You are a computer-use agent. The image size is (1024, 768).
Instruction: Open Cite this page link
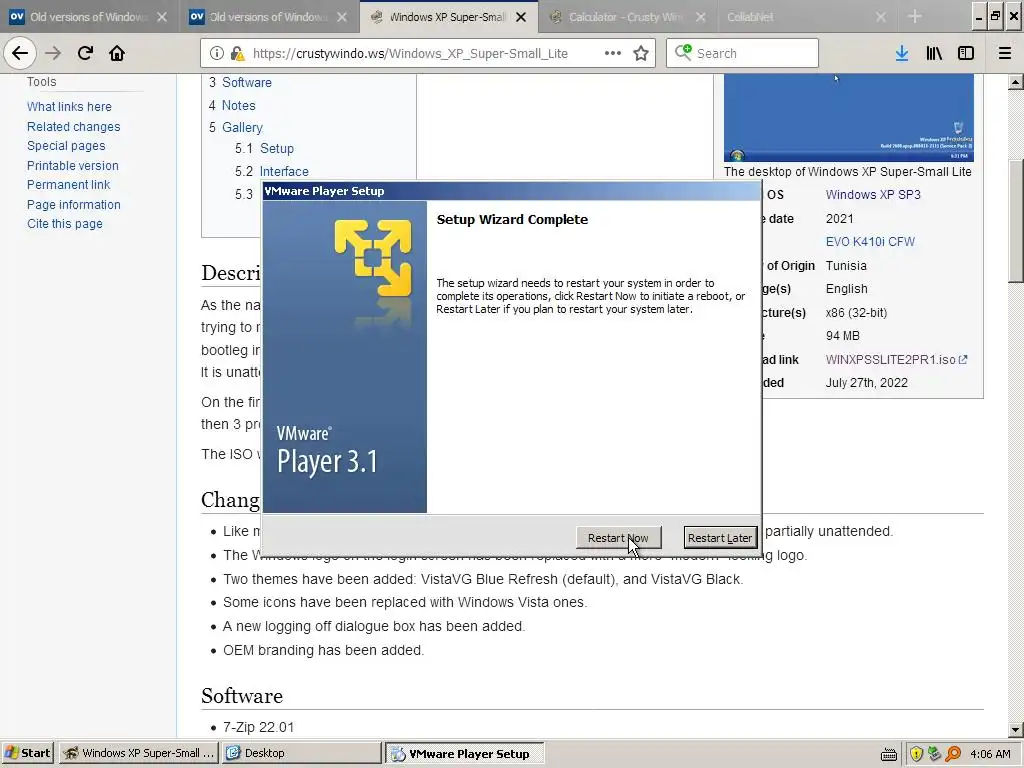[x=65, y=223]
